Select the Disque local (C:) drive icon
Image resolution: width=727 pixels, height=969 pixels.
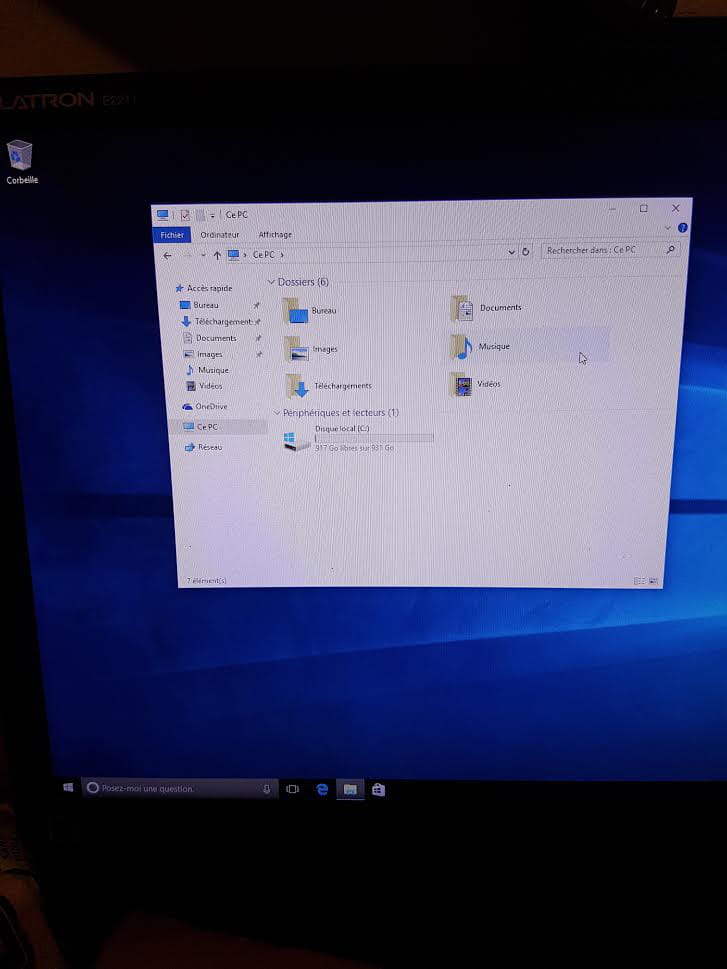point(297,441)
